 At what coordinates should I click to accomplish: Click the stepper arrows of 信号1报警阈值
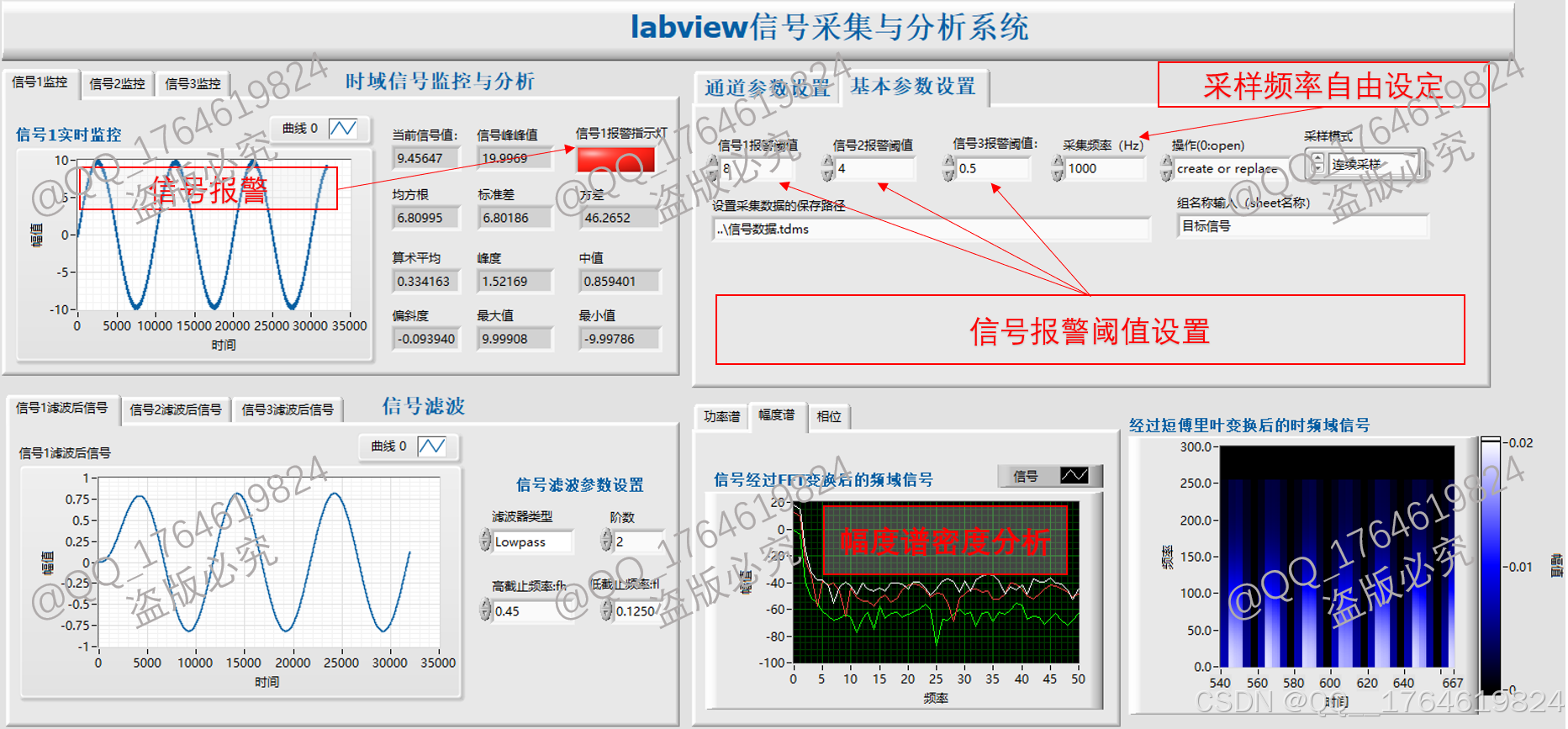pos(713,168)
